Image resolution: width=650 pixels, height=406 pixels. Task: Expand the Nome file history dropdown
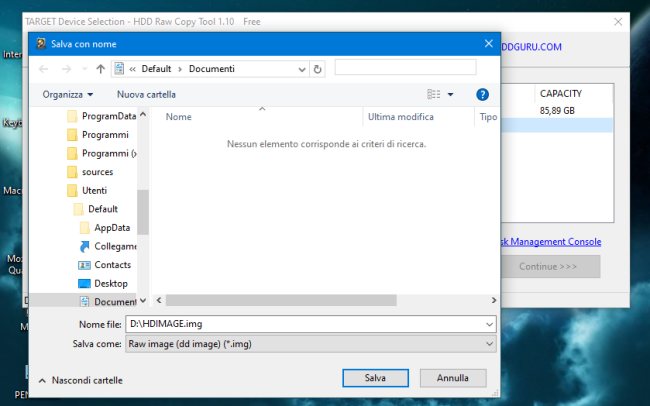489,324
